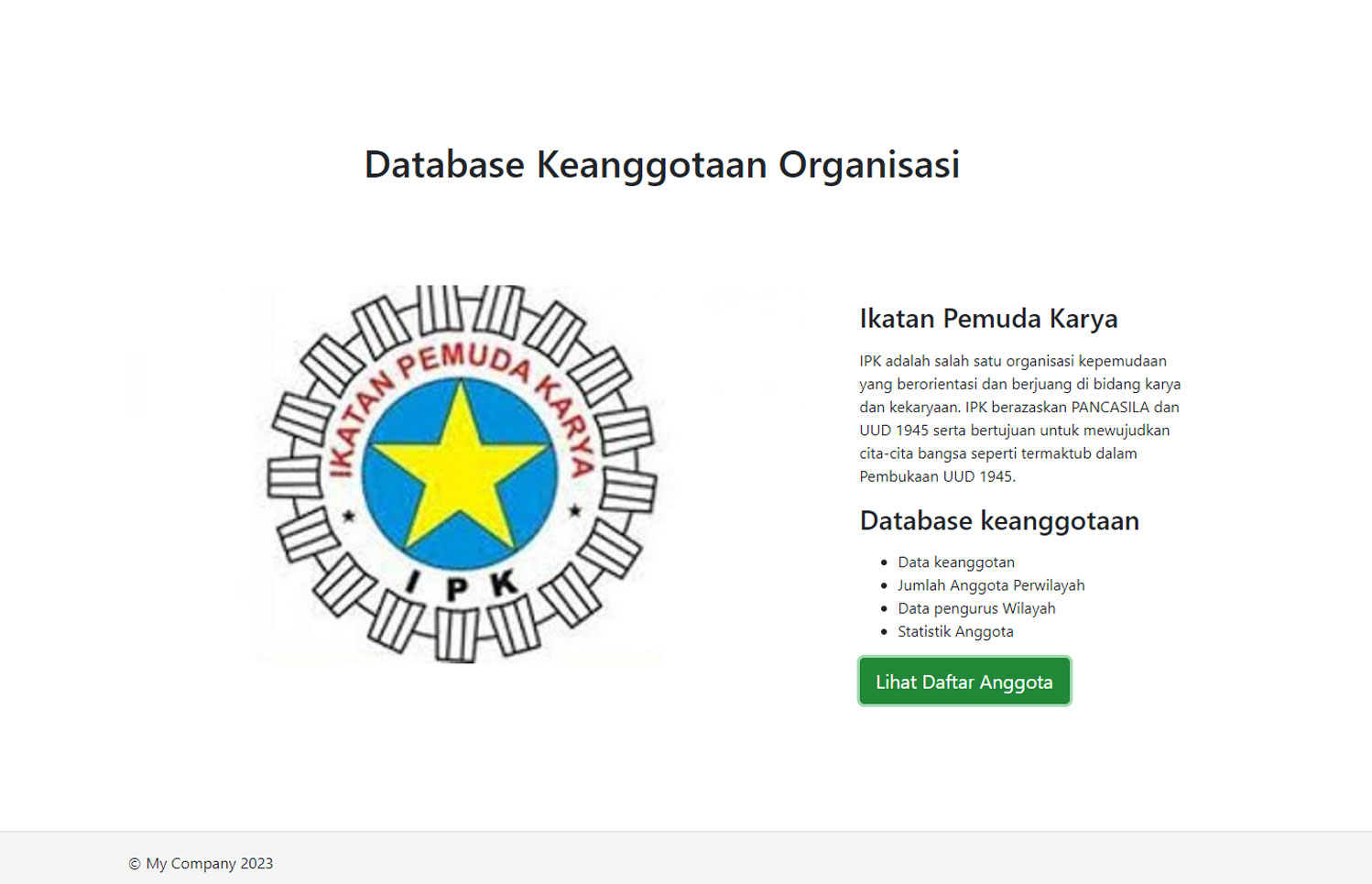Click the copyright symbol in the footer
This screenshot has width=1372, height=884.
(135, 864)
